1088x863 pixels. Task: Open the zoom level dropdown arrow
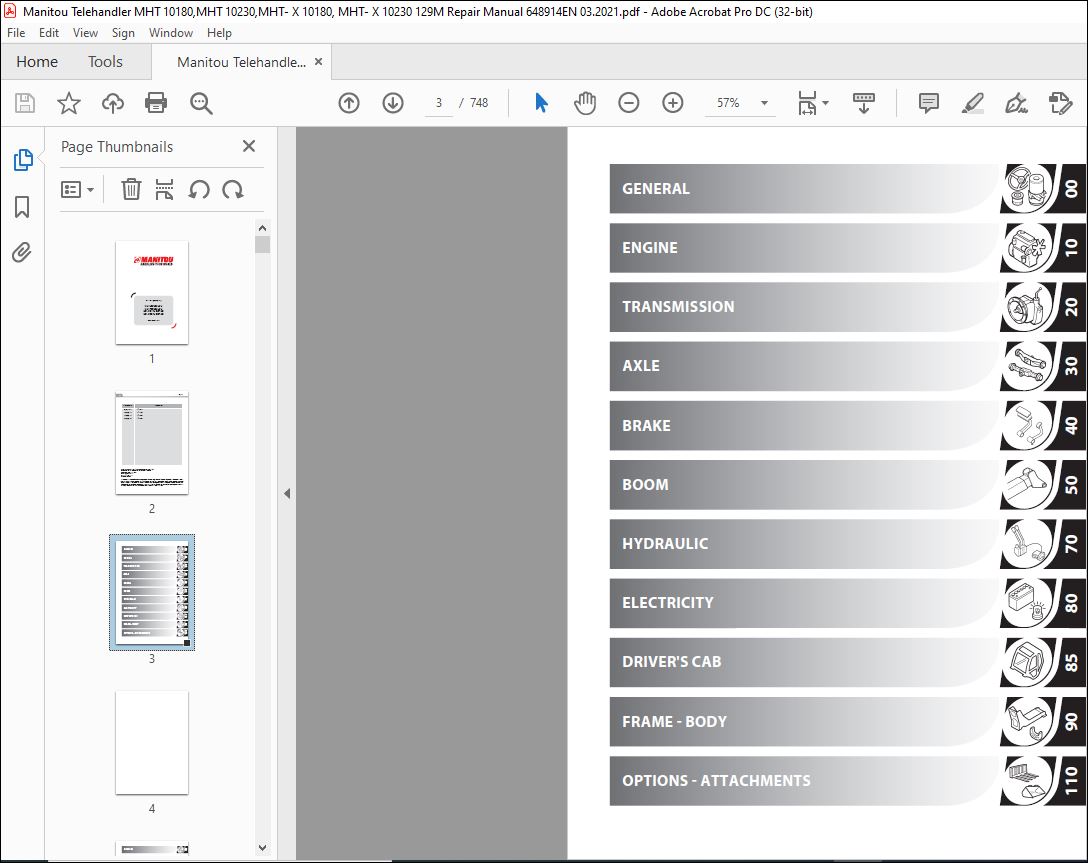(764, 103)
